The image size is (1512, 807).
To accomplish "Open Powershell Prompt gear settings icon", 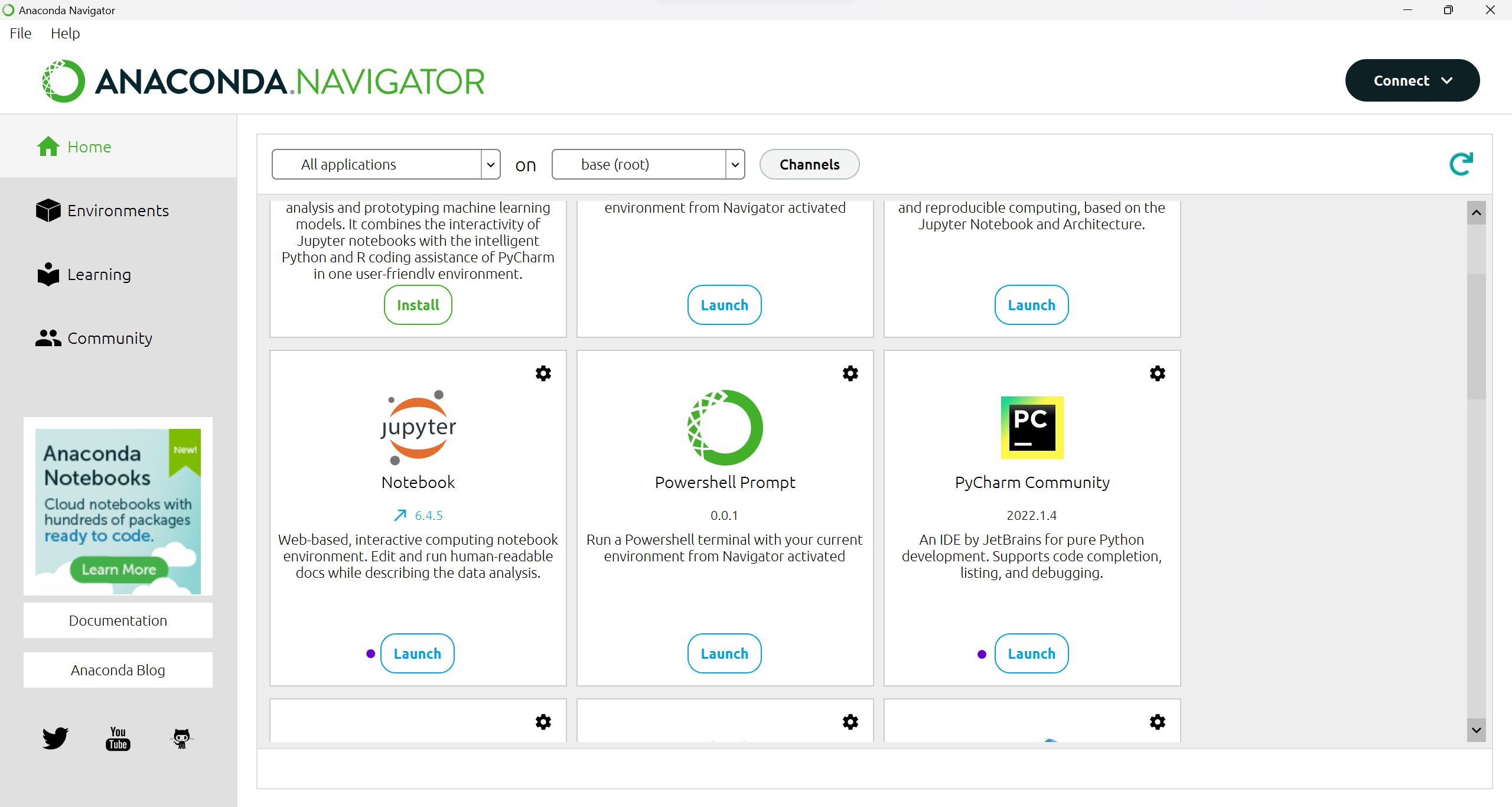I will point(850,373).
